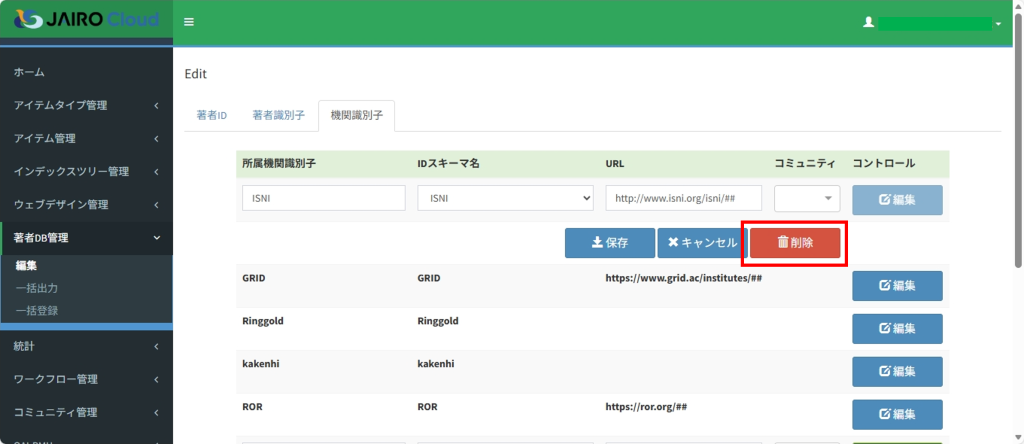This screenshot has width=1024, height=444.
Task: Click the hamburger menu icon in header
Action: click(x=189, y=22)
